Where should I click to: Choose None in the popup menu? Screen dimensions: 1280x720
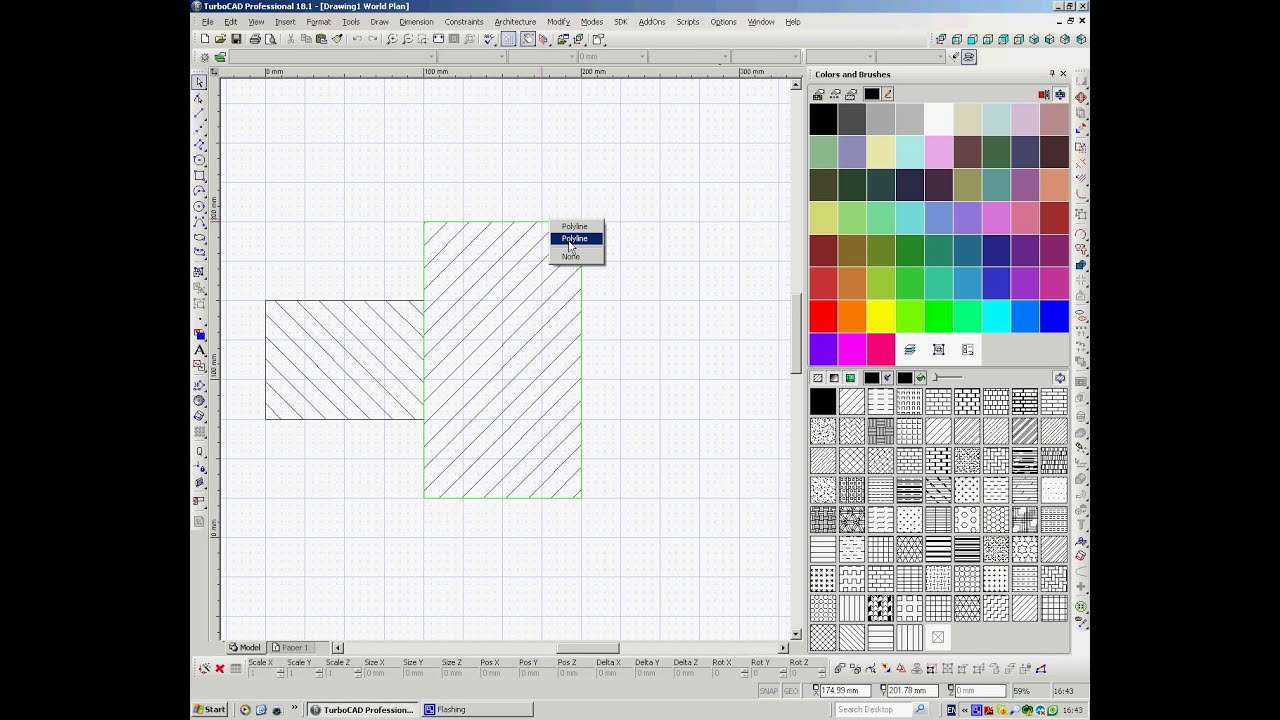[571, 257]
